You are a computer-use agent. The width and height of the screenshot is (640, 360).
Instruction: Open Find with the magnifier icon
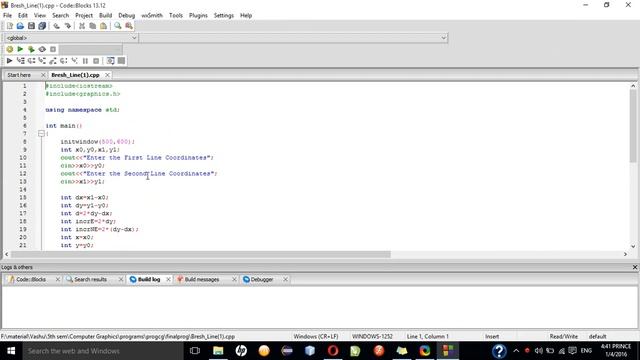(x=118, y=26)
